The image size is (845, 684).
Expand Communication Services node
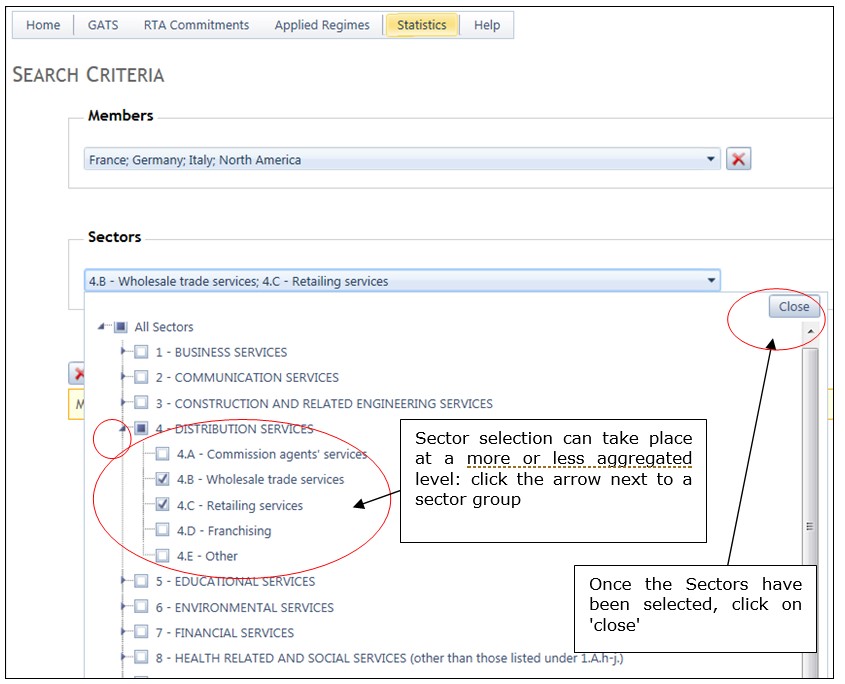[x=123, y=377]
